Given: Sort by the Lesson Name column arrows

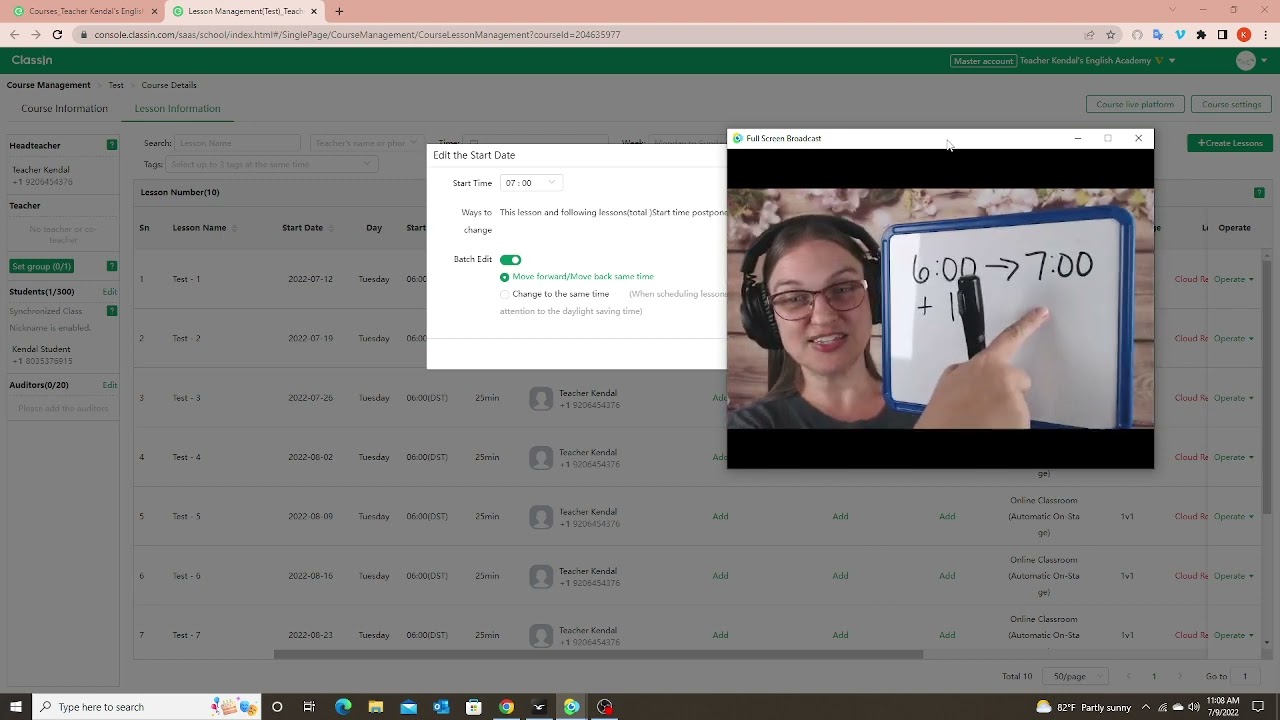Looking at the screenshot, I should (234, 228).
